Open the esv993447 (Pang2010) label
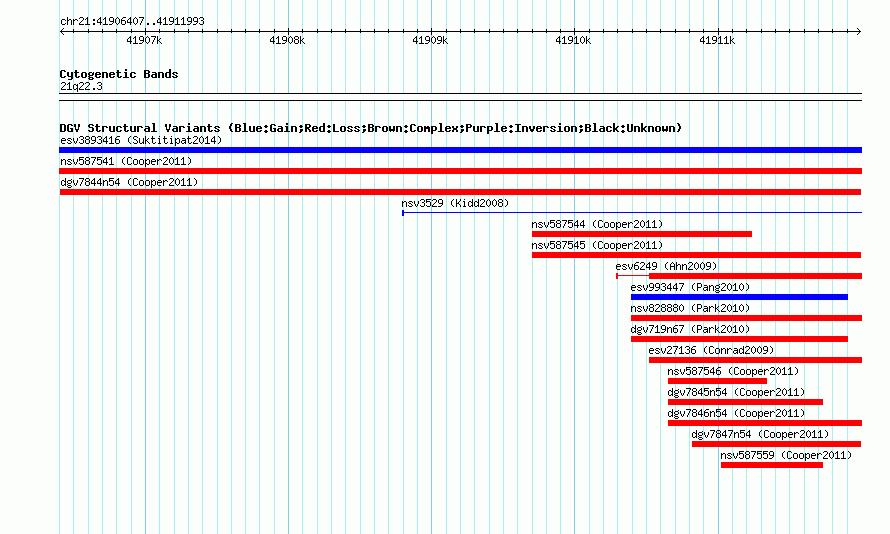890x534 pixels. (690, 287)
